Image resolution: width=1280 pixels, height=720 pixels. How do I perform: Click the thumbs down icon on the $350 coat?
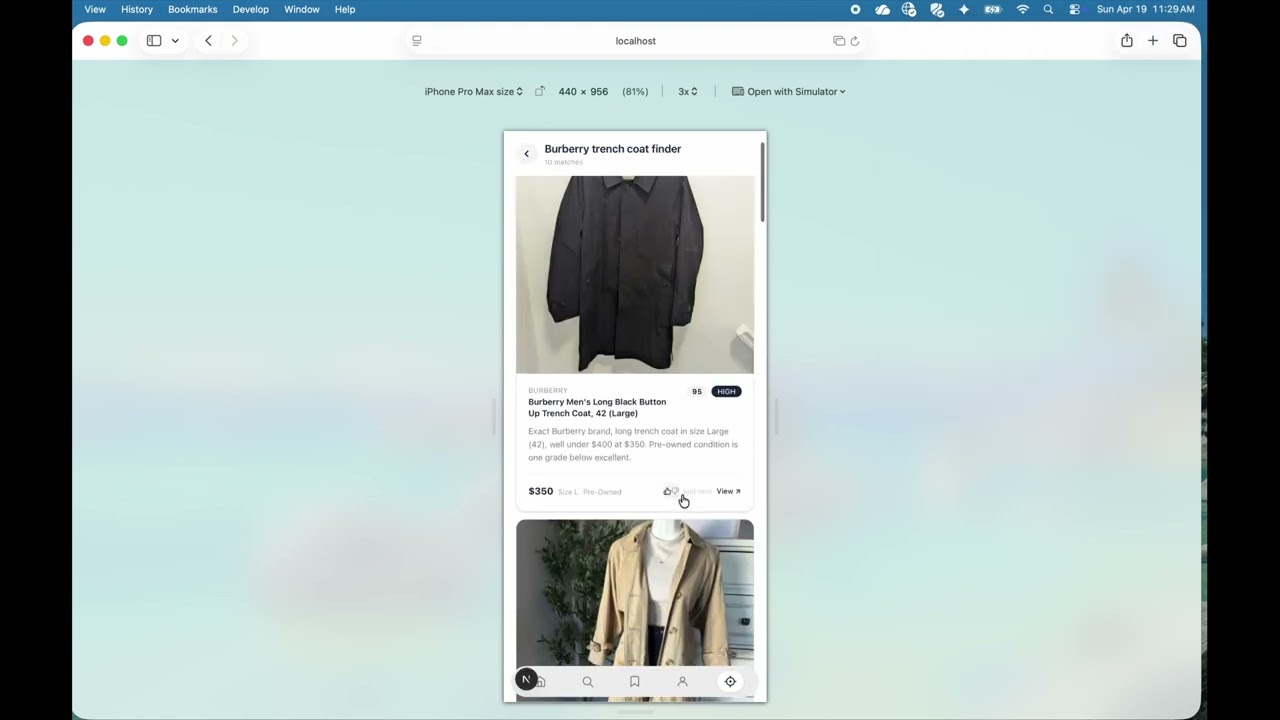pyautogui.click(x=676, y=491)
